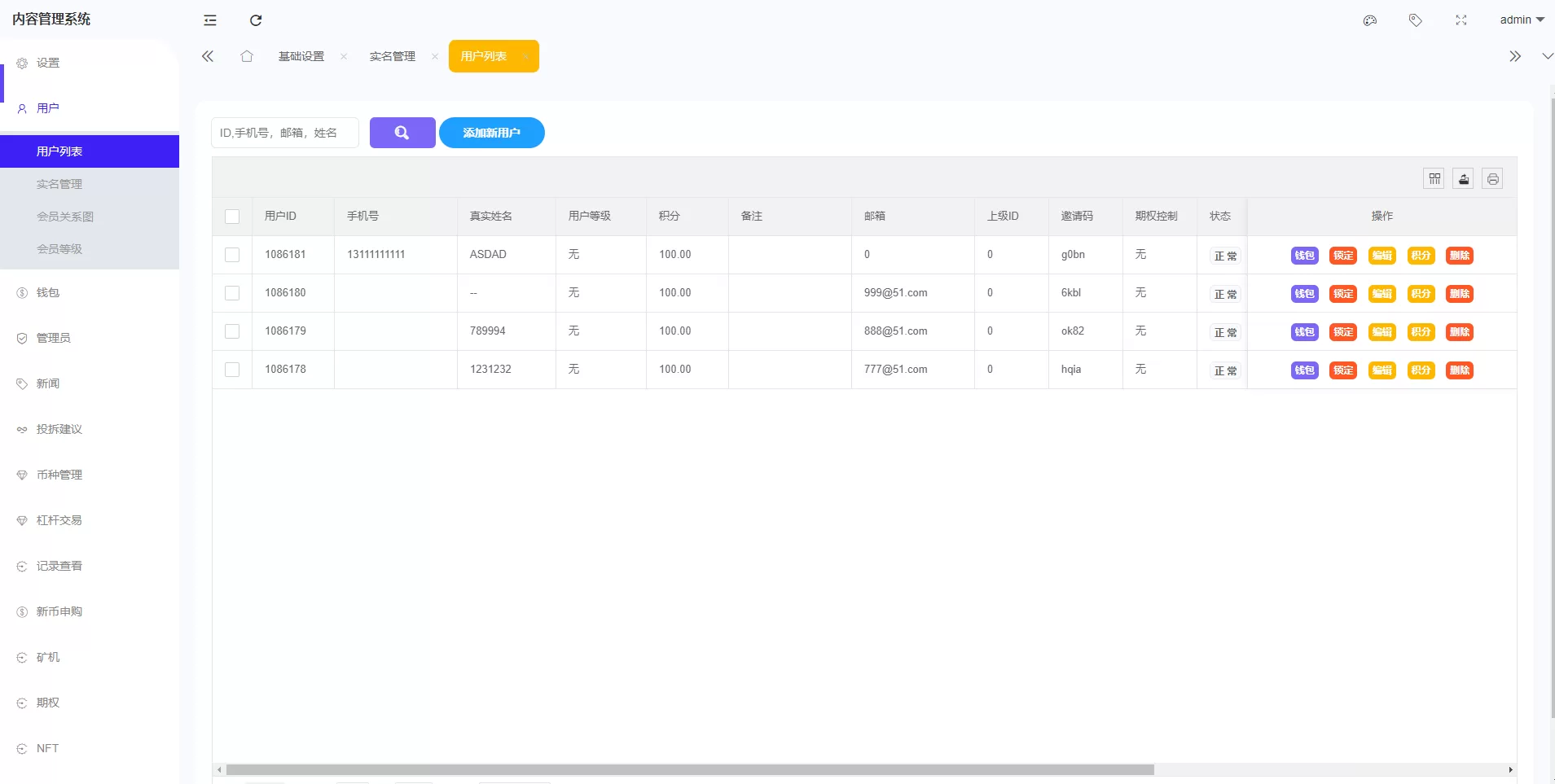1555x784 pixels.
Task: Open 会员等级 in the sidebar
Action: click(x=59, y=249)
